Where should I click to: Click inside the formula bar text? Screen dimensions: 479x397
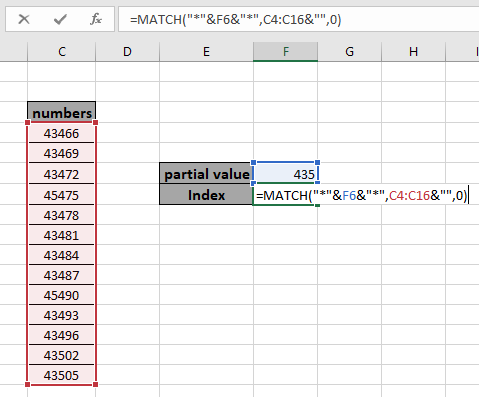click(x=235, y=20)
